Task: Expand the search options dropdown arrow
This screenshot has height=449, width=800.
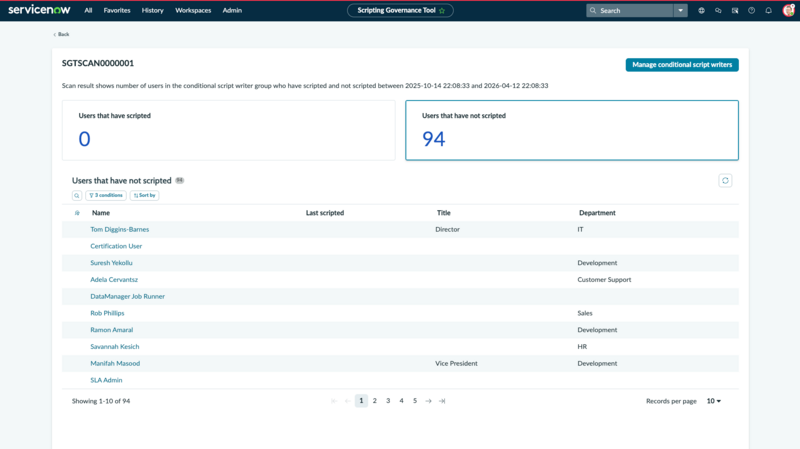Action: coord(681,10)
